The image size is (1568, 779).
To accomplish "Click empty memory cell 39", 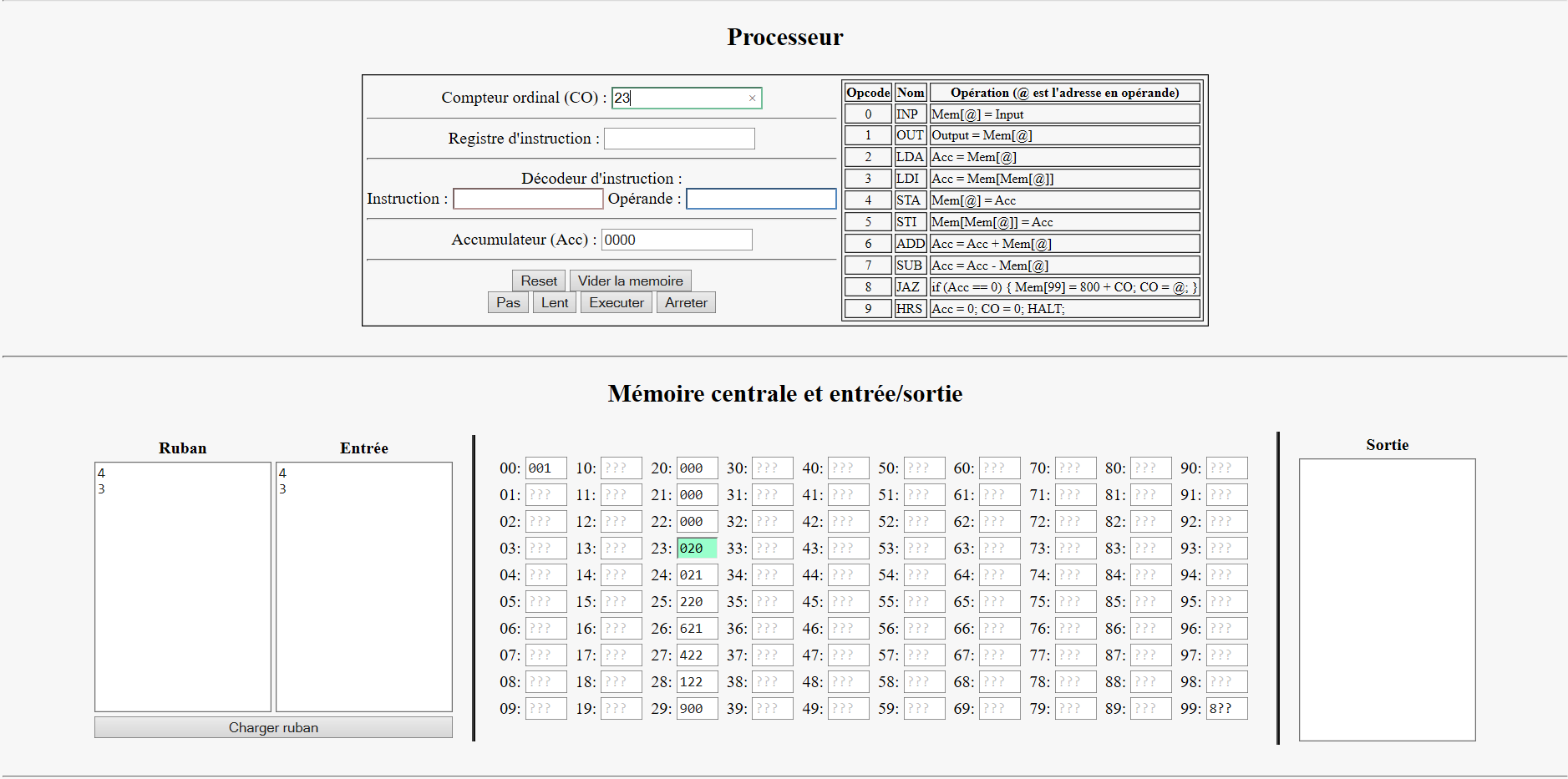I will coord(773,709).
